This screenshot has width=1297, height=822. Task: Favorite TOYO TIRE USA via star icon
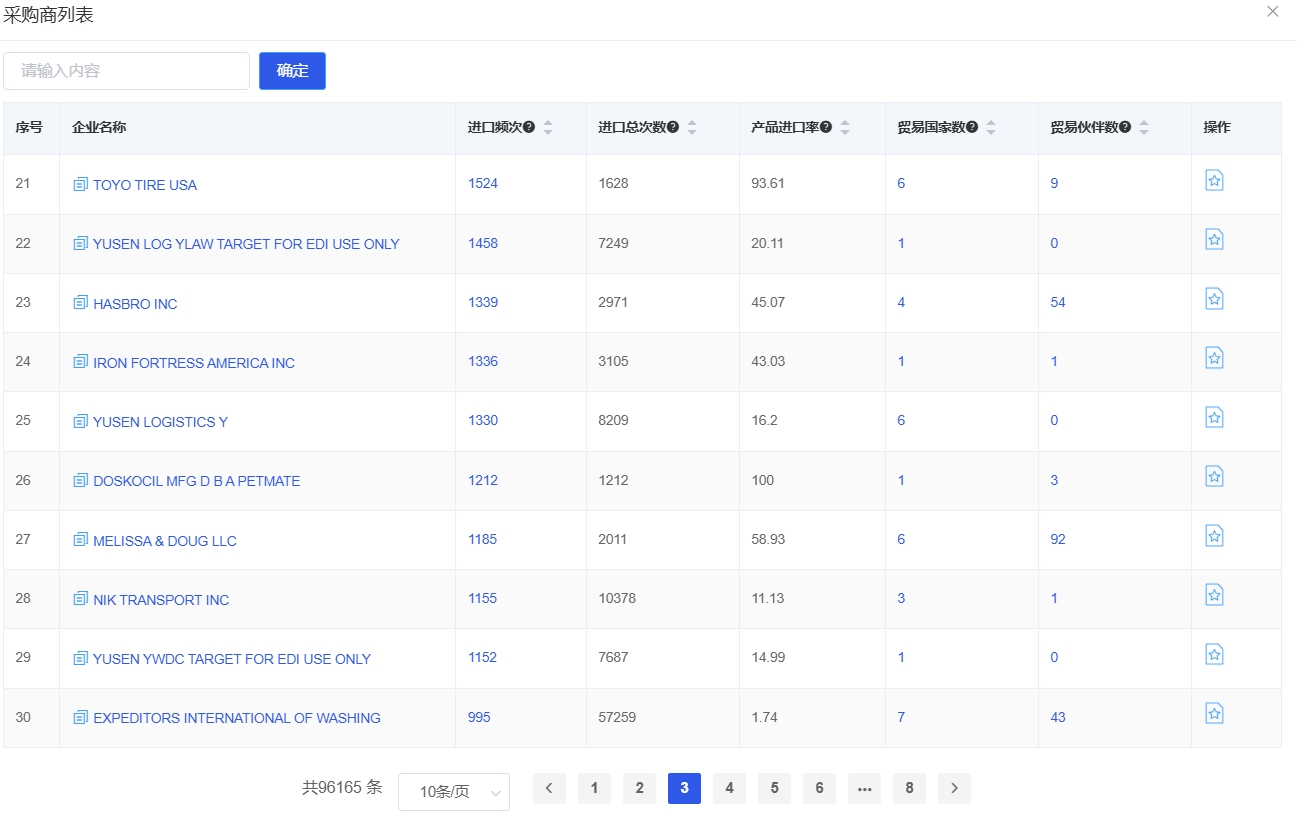(x=1214, y=180)
